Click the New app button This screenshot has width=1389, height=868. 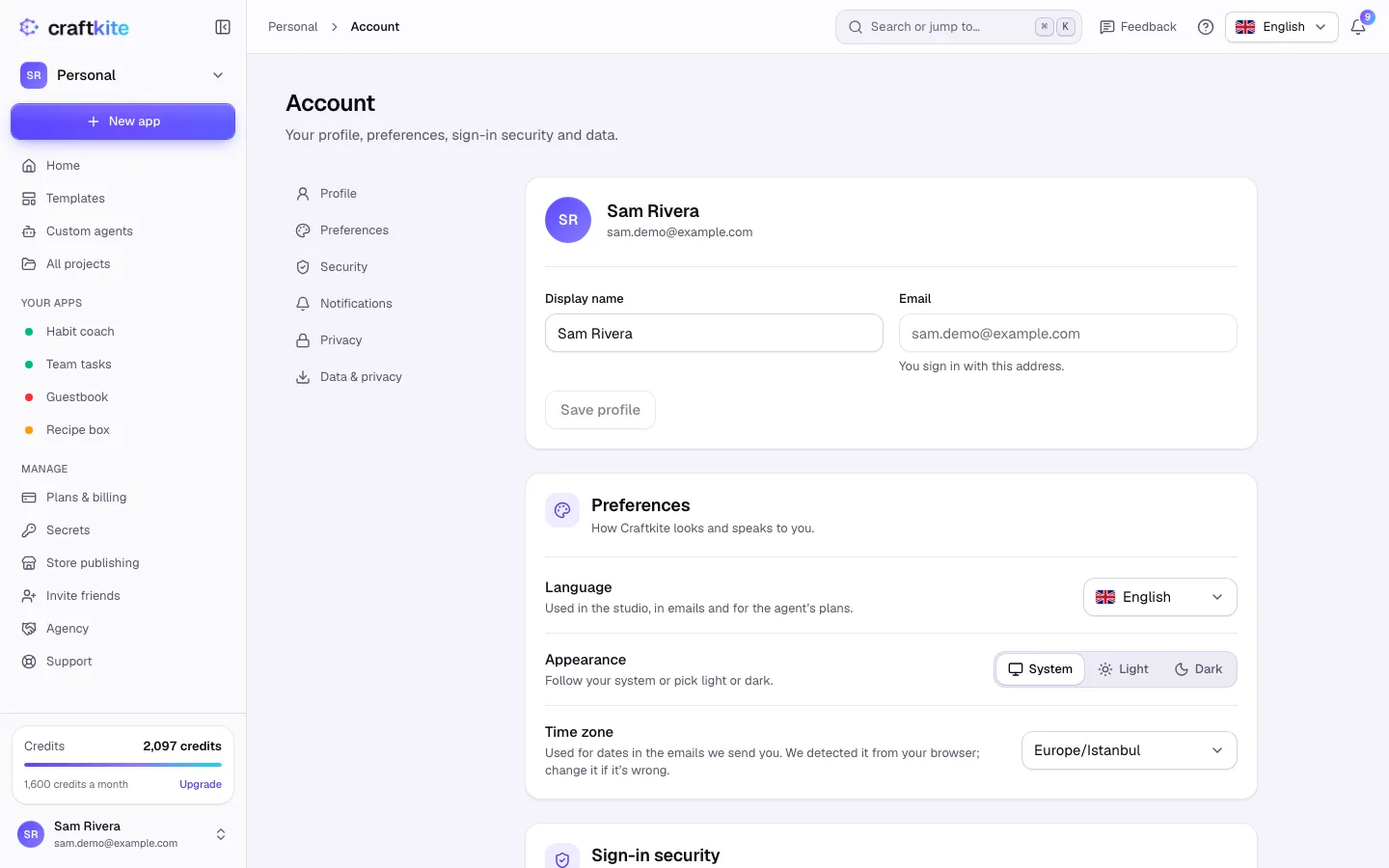[x=123, y=122]
